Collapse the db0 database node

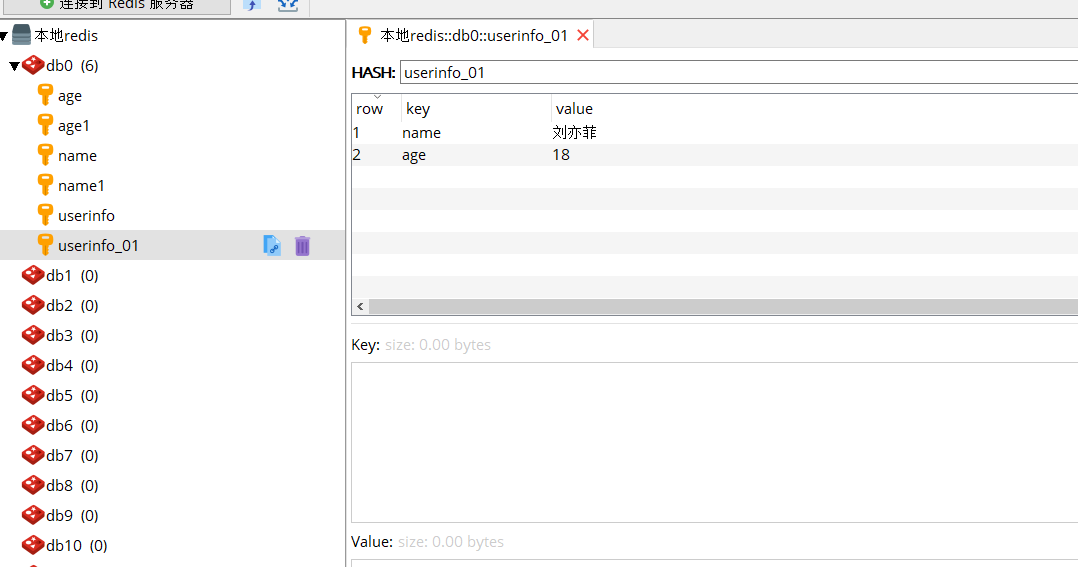pyautogui.click(x=14, y=66)
